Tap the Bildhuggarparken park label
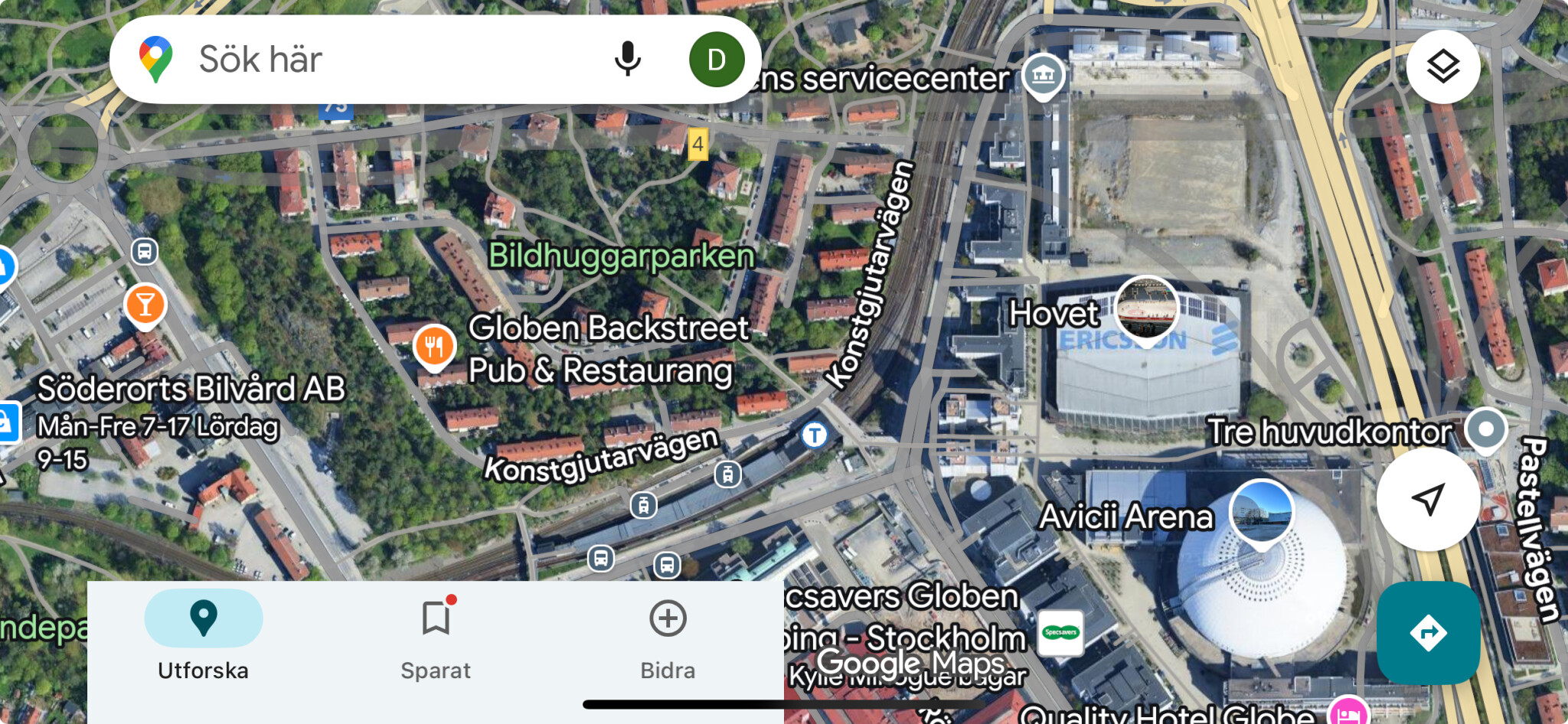Image resolution: width=1568 pixels, height=724 pixels. click(622, 256)
